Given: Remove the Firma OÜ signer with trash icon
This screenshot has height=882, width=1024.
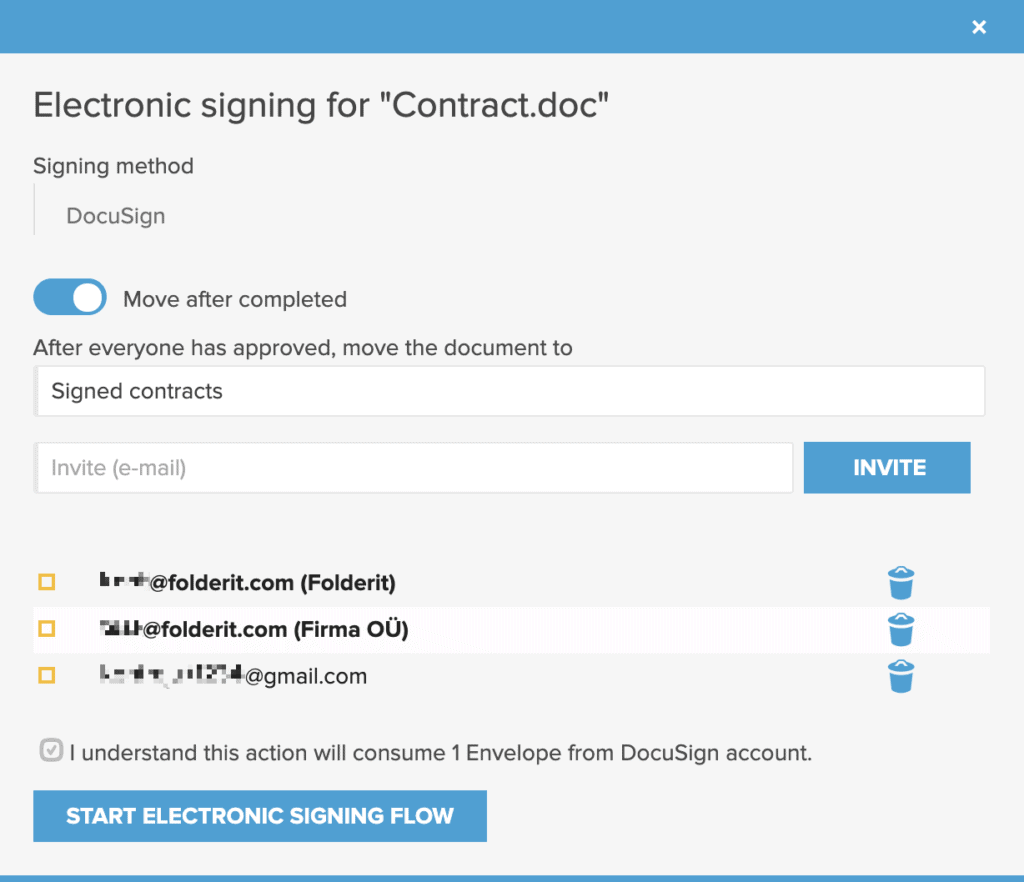Looking at the screenshot, I should click(x=900, y=629).
